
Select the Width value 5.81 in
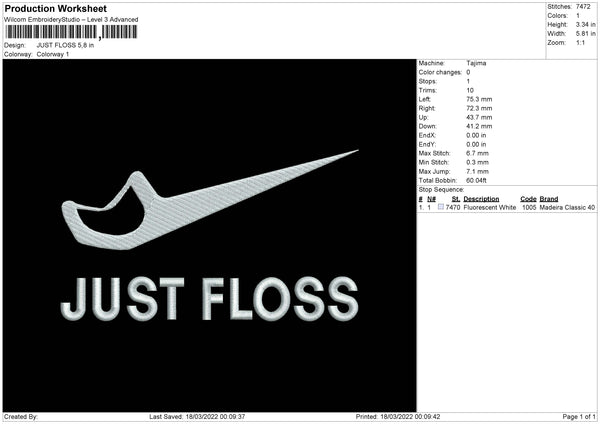[x=585, y=34]
